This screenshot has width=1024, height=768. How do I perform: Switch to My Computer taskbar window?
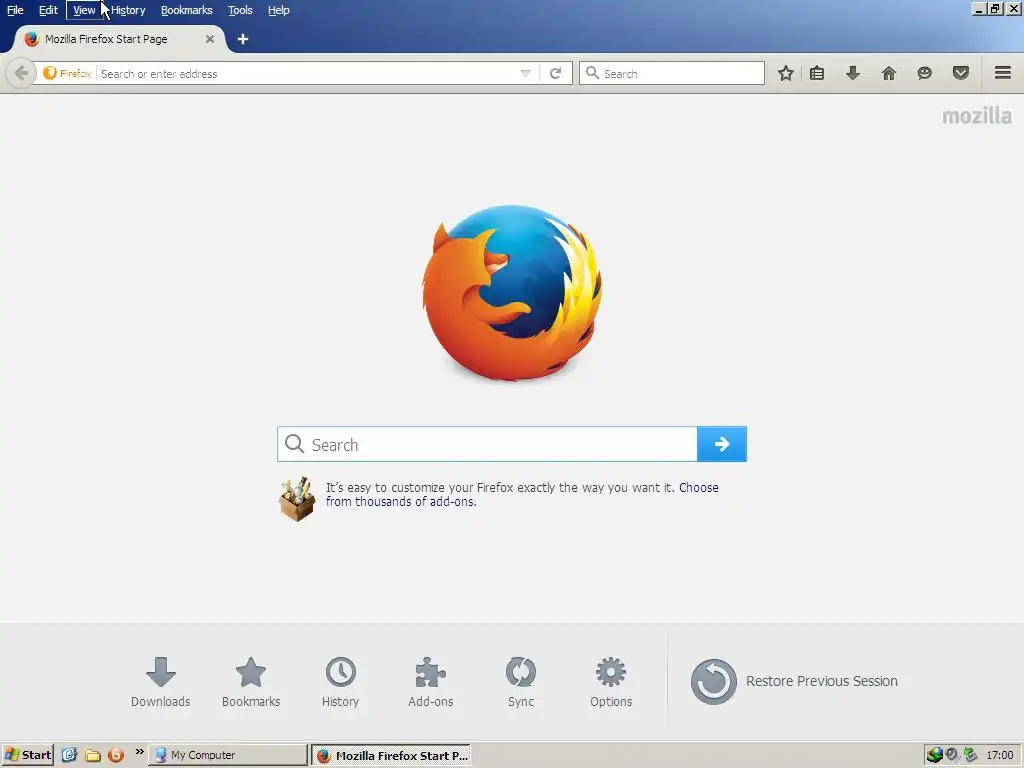coord(229,755)
